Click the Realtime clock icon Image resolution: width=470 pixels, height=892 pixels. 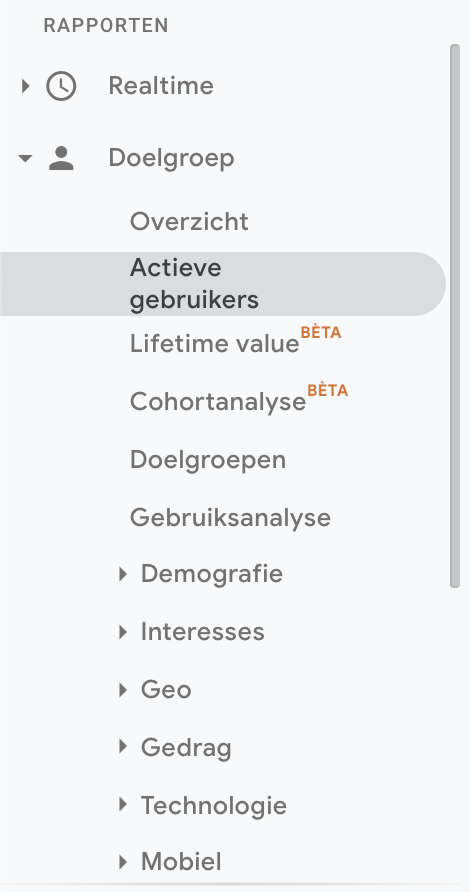61,86
